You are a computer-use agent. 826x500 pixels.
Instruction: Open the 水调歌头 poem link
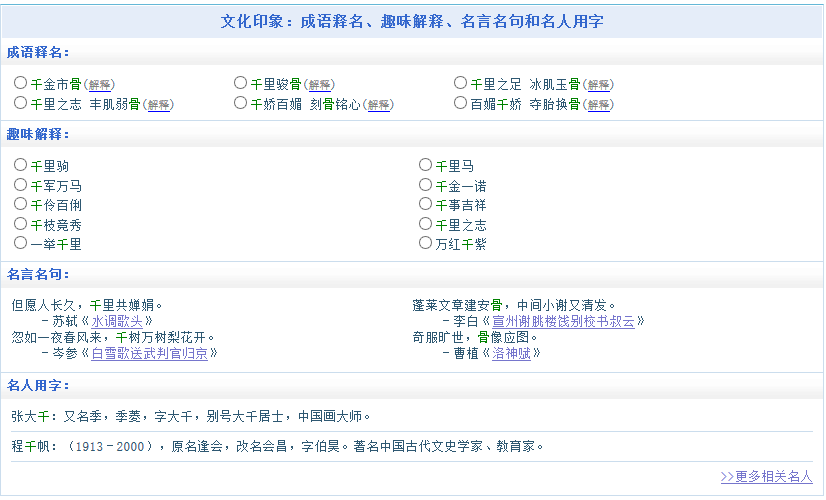point(121,321)
